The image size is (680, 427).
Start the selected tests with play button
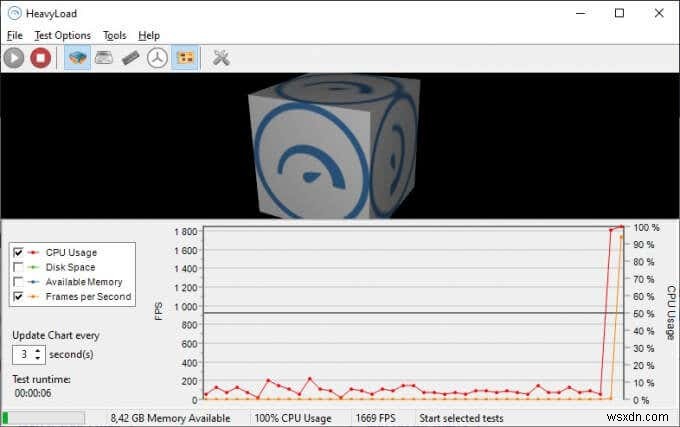(x=14, y=58)
